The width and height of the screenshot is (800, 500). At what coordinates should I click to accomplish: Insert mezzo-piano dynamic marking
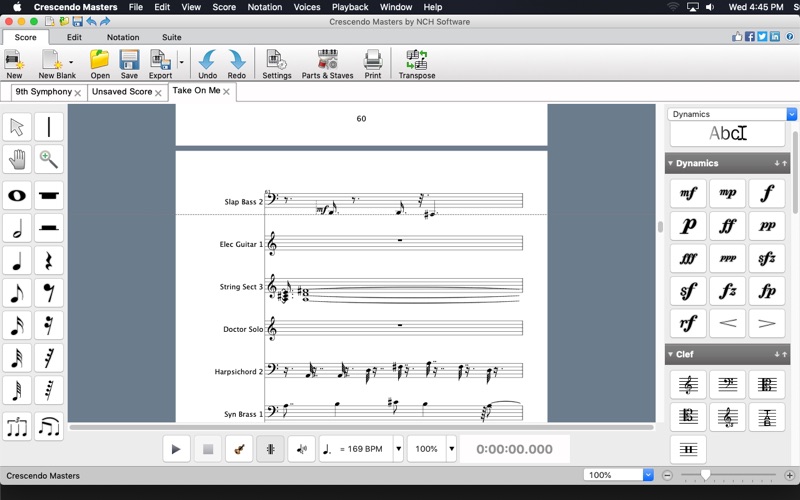pos(728,193)
